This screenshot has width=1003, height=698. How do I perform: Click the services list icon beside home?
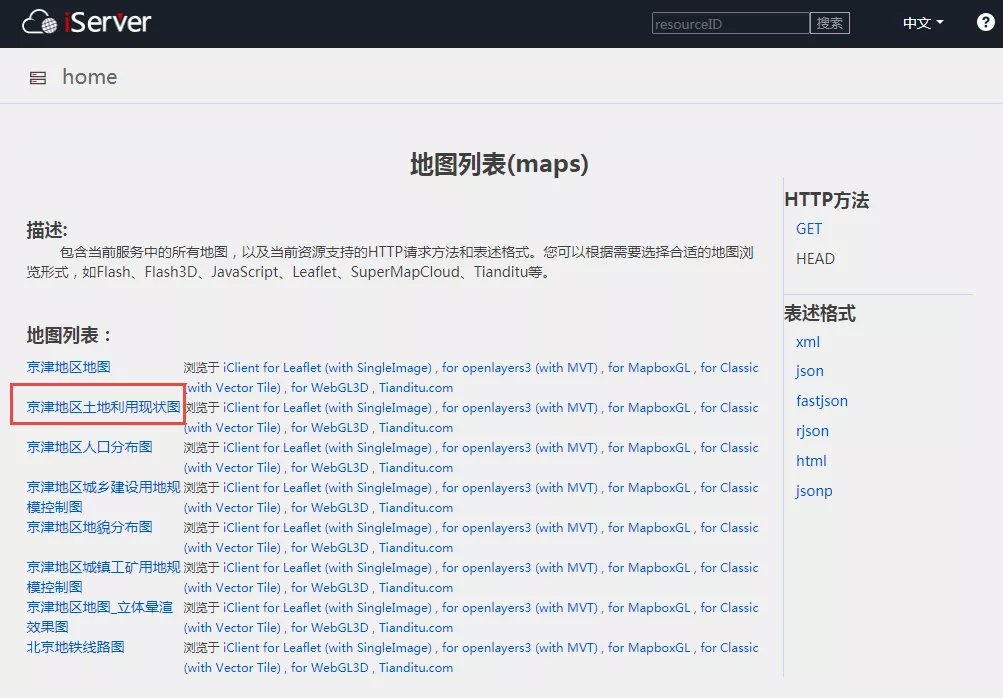(38, 78)
